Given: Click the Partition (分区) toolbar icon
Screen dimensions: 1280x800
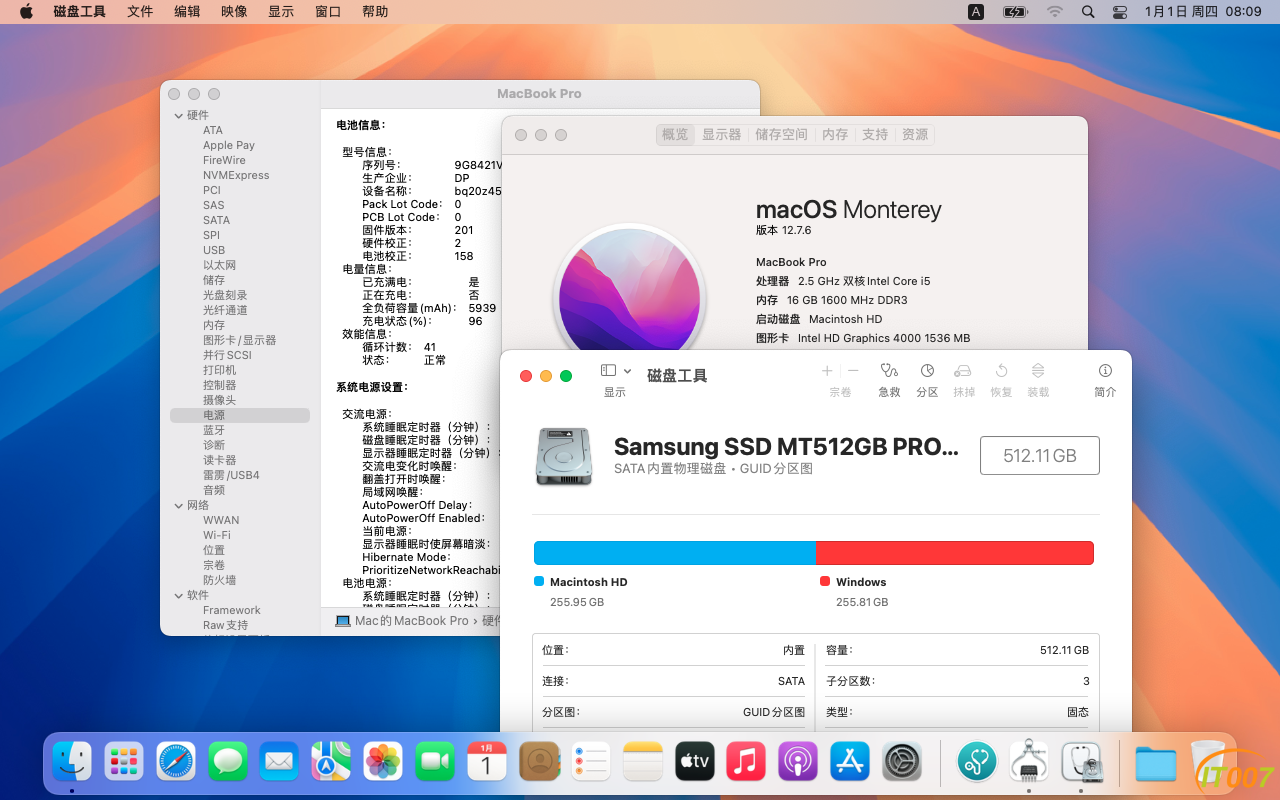Looking at the screenshot, I should click(927, 371).
